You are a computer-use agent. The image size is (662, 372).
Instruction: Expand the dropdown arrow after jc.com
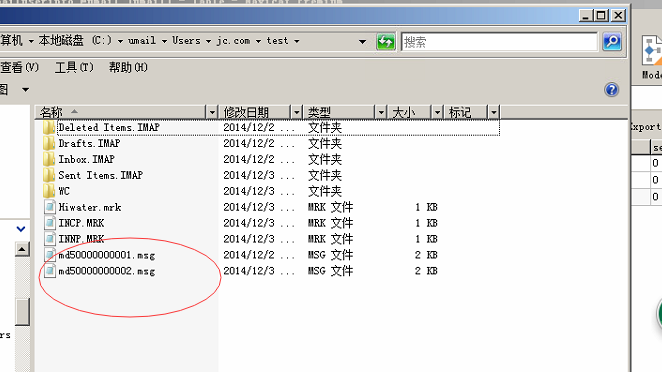point(258,41)
